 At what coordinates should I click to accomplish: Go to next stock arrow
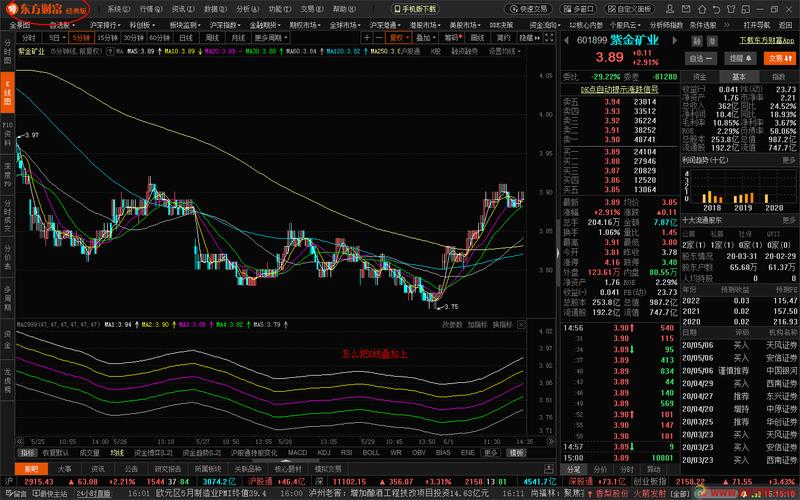pos(675,40)
